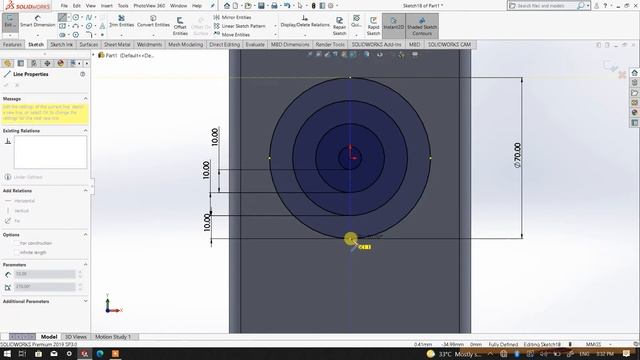Select the Corner Rectangle tool

62,26
